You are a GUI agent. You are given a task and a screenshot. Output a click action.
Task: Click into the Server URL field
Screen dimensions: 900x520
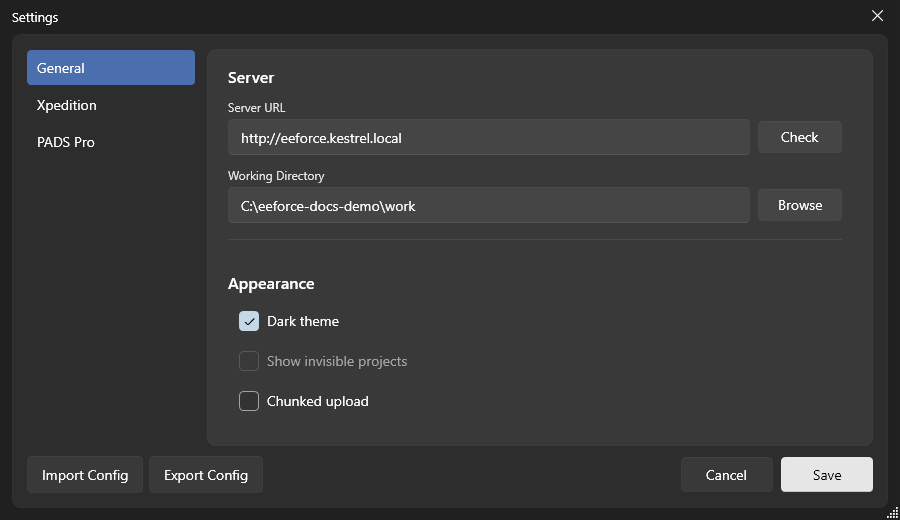click(488, 138)
